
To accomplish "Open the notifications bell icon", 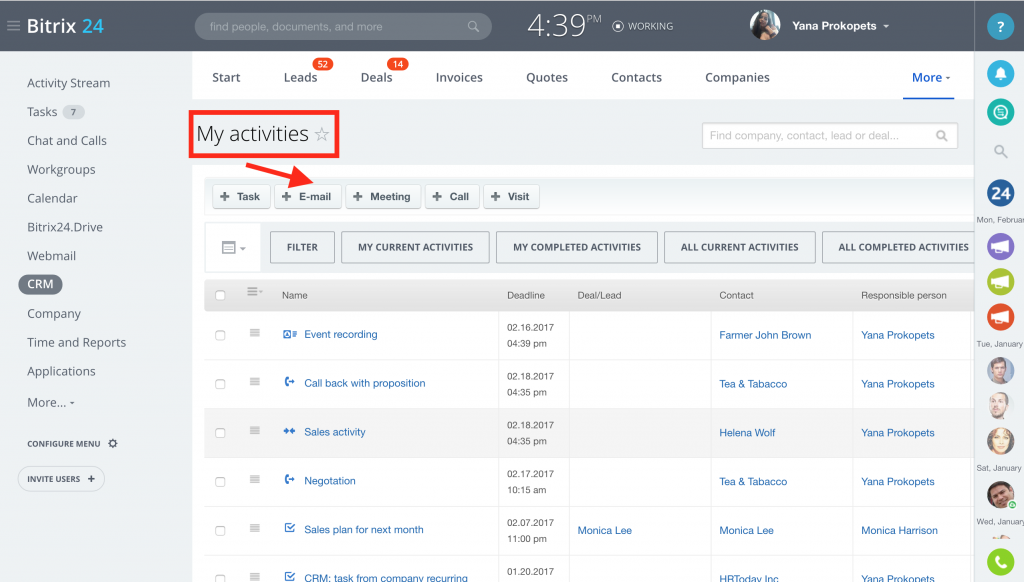I will (1000, 74).
